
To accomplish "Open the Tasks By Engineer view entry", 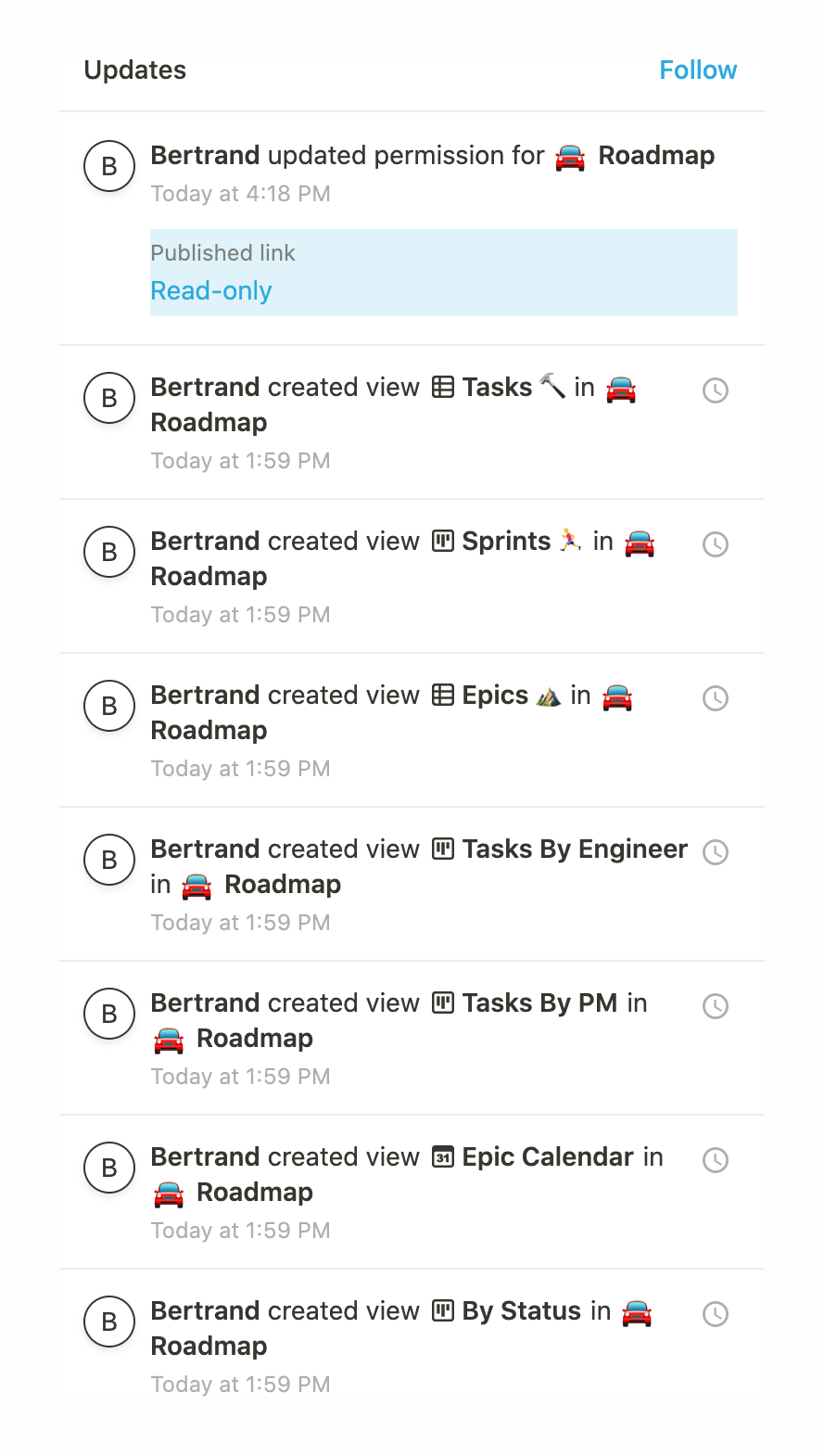I will [575, 849].
